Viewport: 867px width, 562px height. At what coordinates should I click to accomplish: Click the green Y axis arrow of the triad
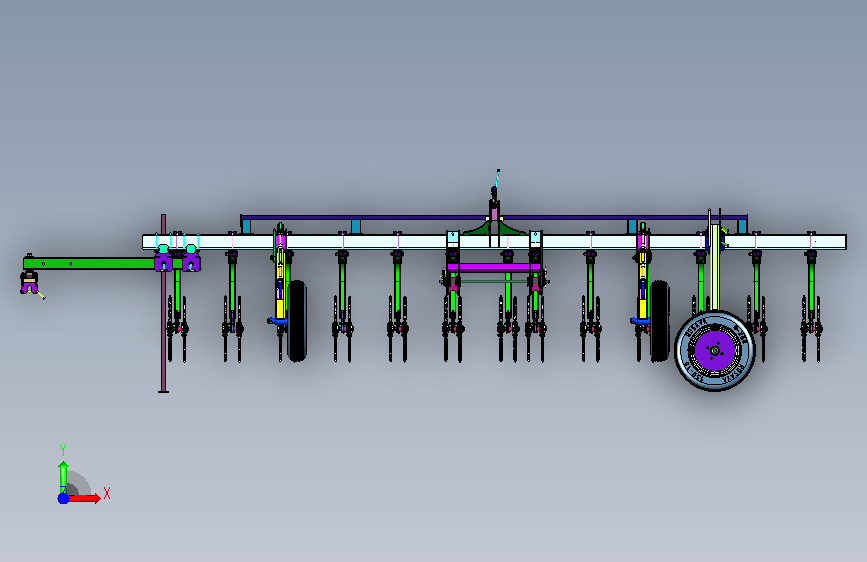click(x=63, y=476)
